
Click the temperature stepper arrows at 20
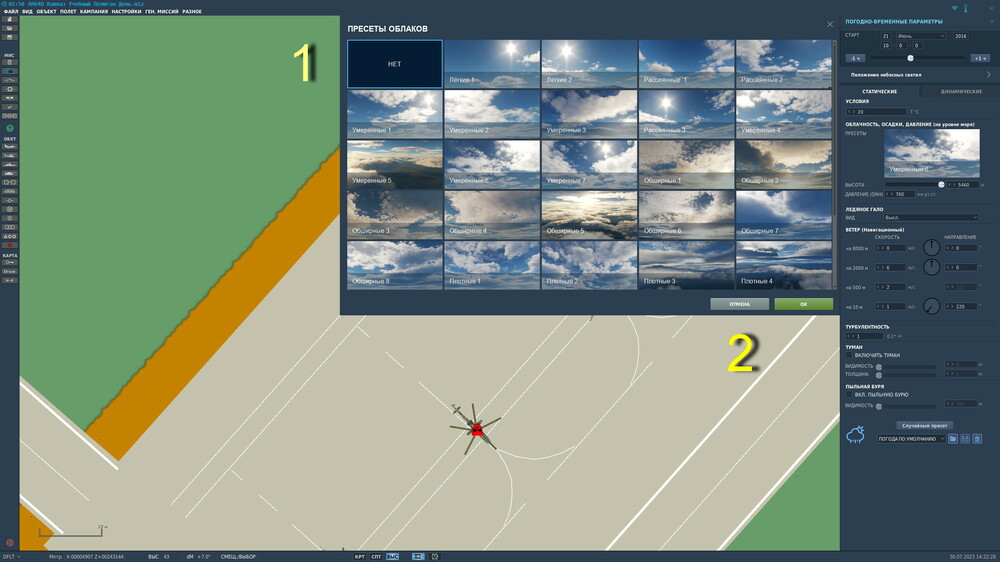pyautogui.click(x=851, y=112)
